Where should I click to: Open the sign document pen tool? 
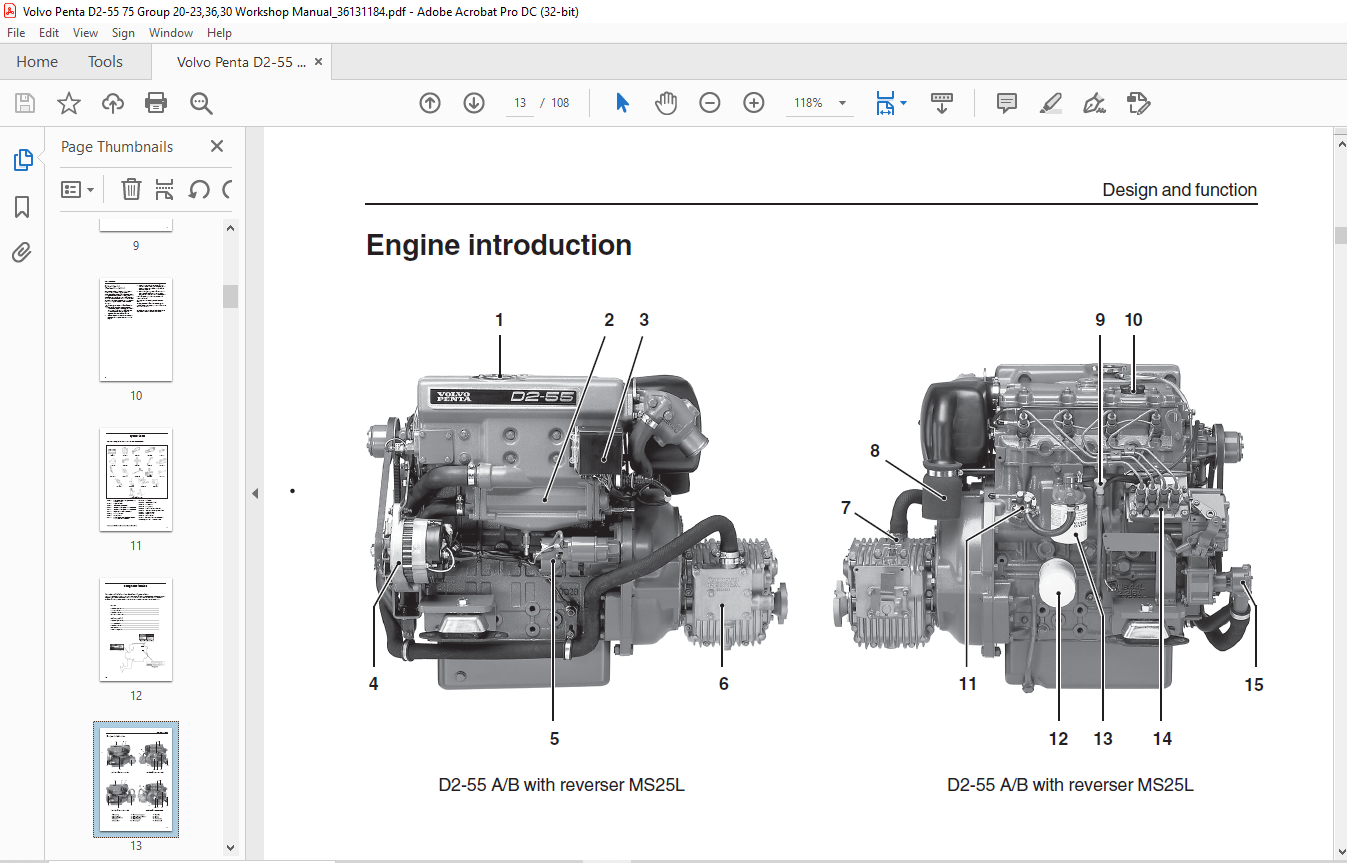pyautogui.click(x=1095, y=103)
